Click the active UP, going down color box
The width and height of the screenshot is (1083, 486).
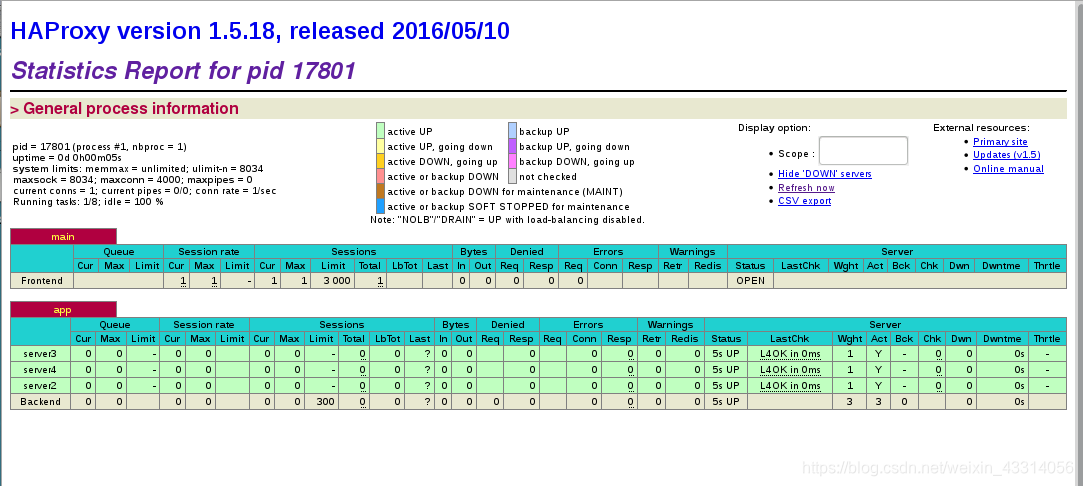[x=381, y=146]
